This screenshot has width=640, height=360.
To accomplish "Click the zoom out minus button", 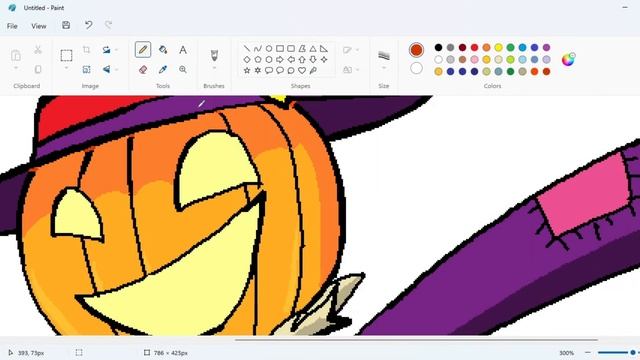I will [588, 352].
